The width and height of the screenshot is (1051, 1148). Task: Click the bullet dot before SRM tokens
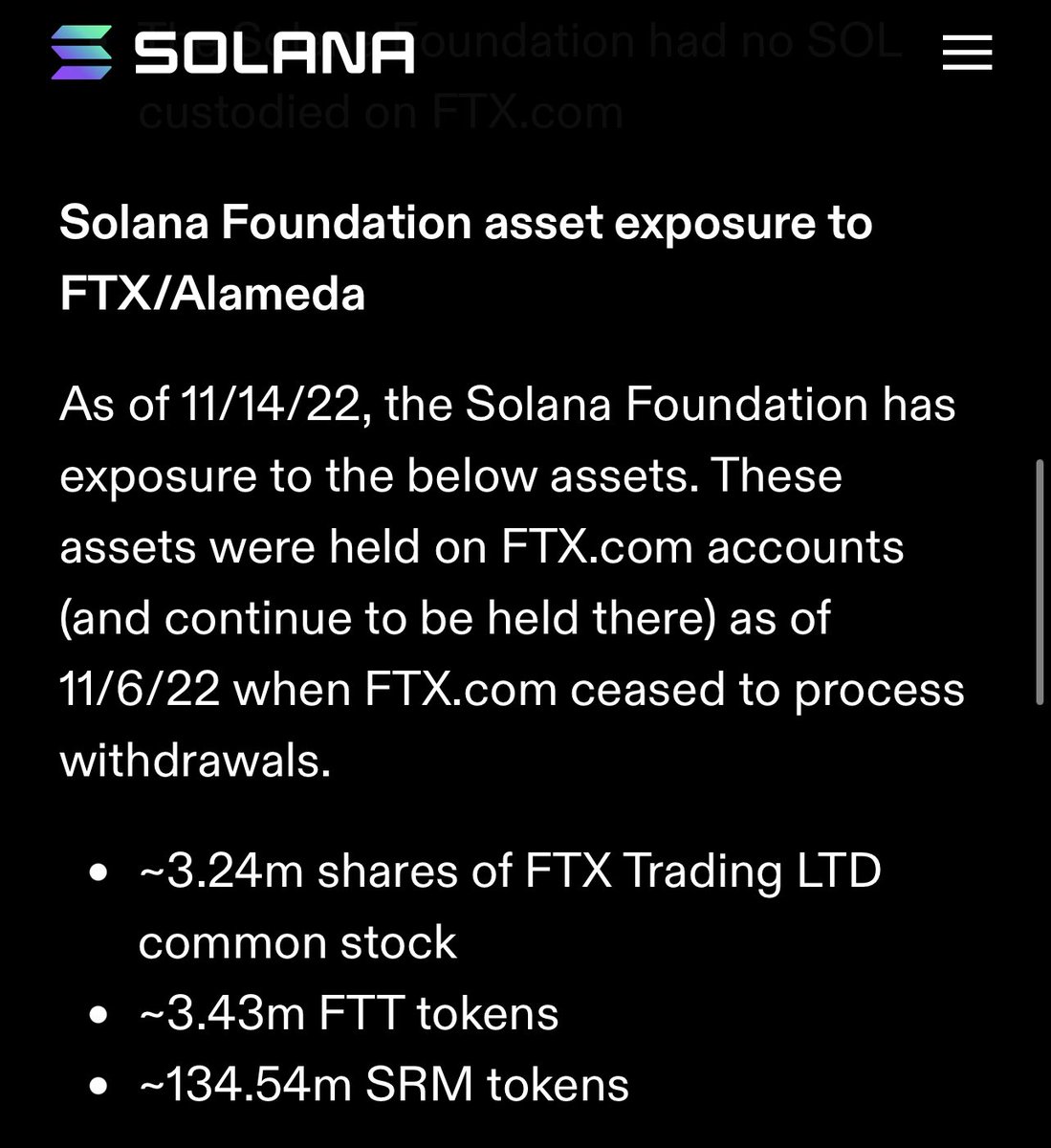click(x=97, y=1088)
